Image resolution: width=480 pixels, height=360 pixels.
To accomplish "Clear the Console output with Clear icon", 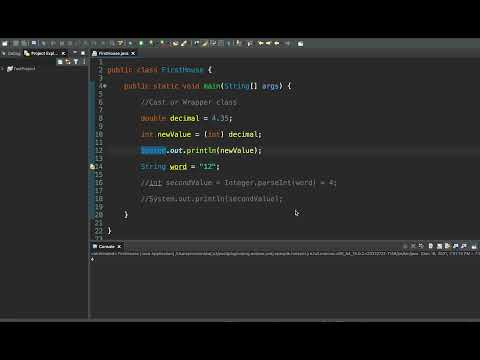I will (431, 246).
